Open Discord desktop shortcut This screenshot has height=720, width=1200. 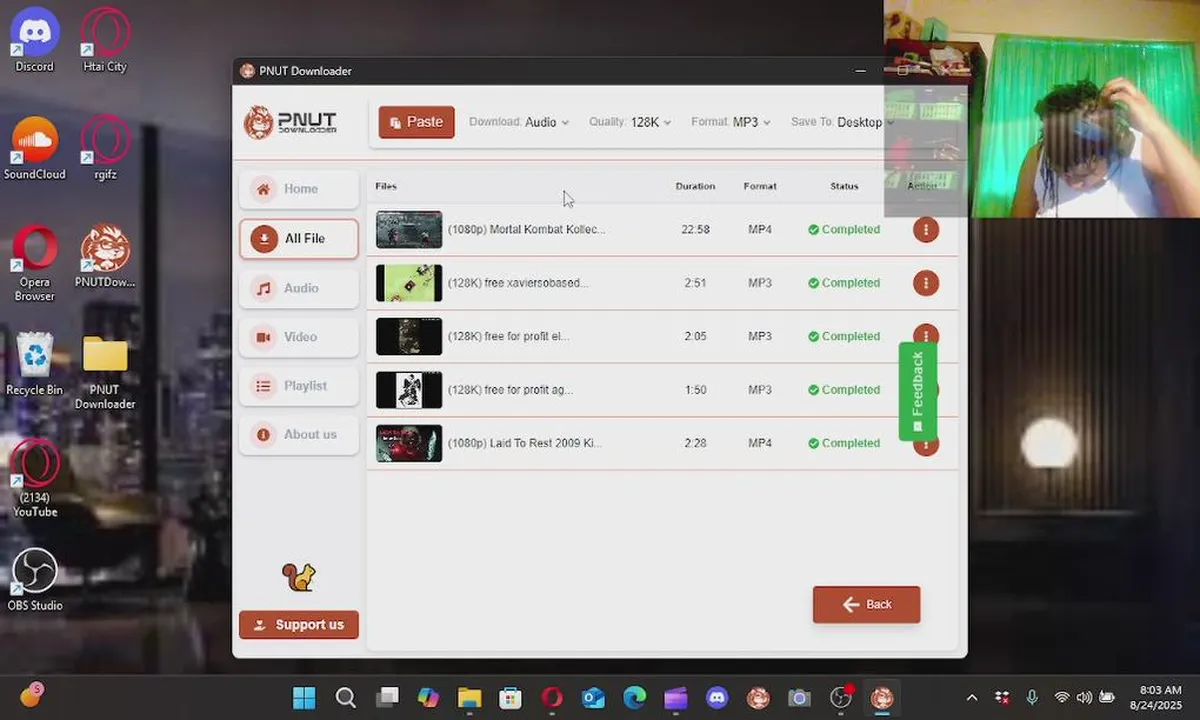(x=34, y=40)
